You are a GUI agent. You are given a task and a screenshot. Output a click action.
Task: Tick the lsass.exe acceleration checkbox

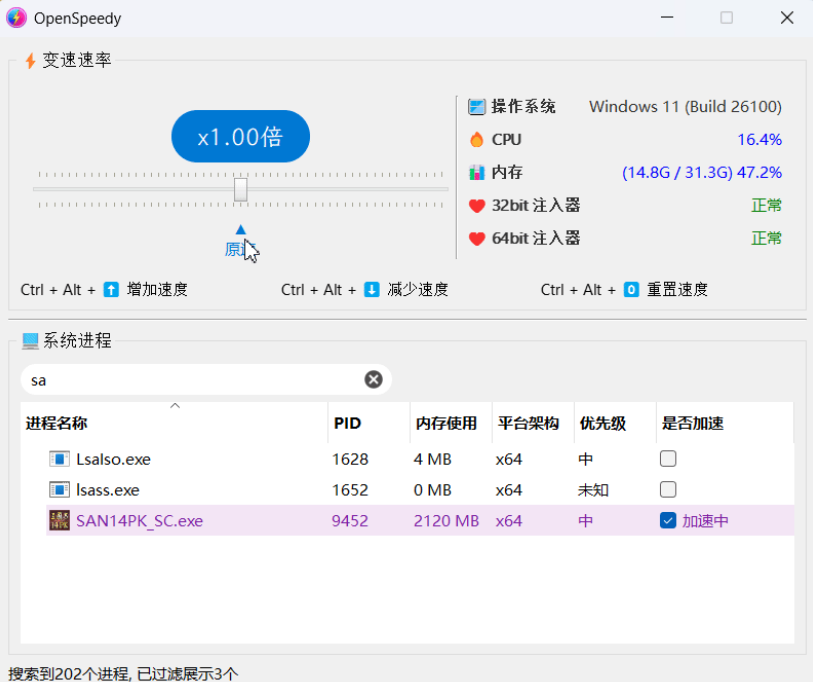pyautogui.click(x=668, y=490)
